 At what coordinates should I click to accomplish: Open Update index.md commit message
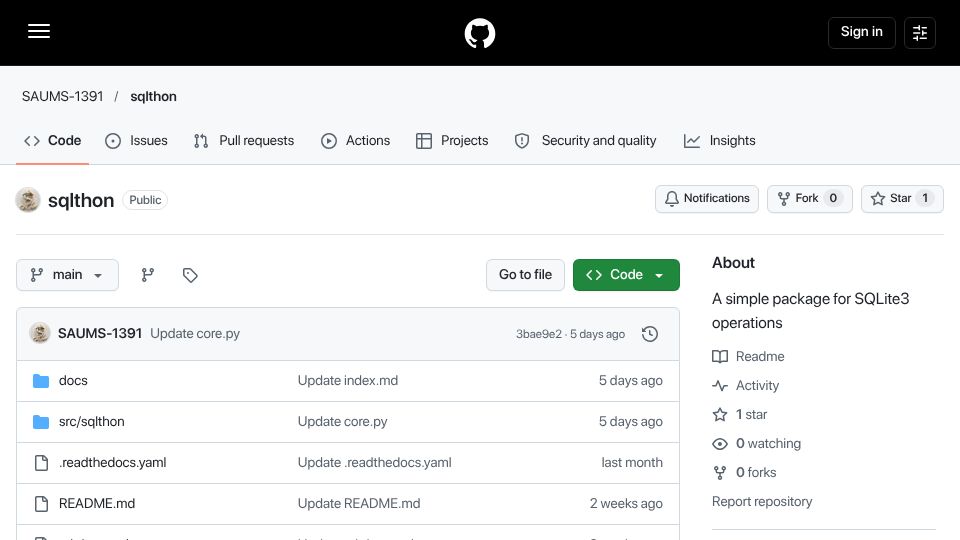pyautogui.click(x=348, y=381)
